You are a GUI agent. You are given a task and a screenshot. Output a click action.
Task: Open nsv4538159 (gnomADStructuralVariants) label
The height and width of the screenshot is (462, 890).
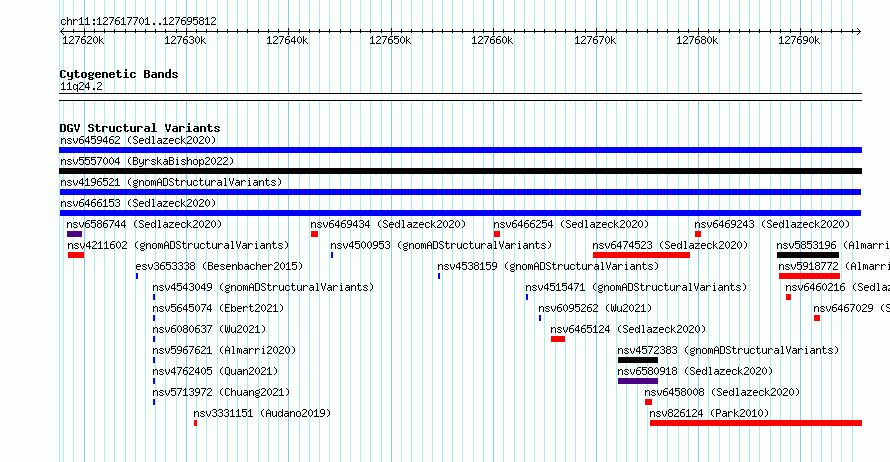pos(548,266)
